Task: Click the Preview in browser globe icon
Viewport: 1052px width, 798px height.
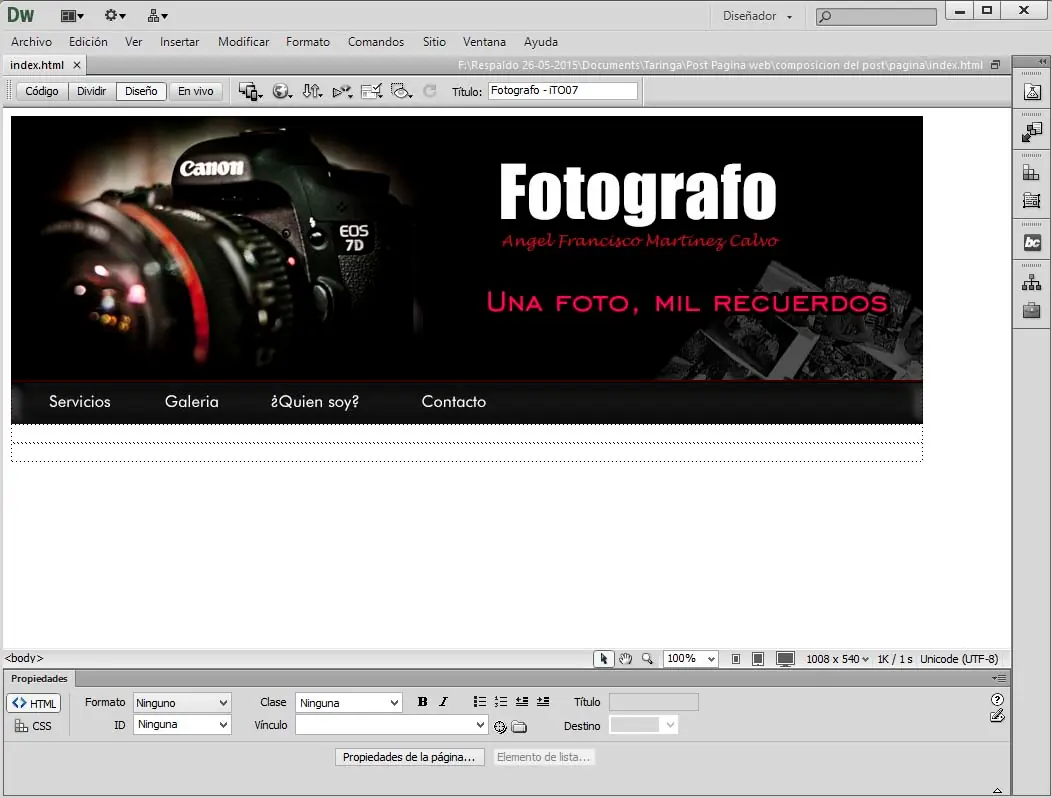Action: 282,91
